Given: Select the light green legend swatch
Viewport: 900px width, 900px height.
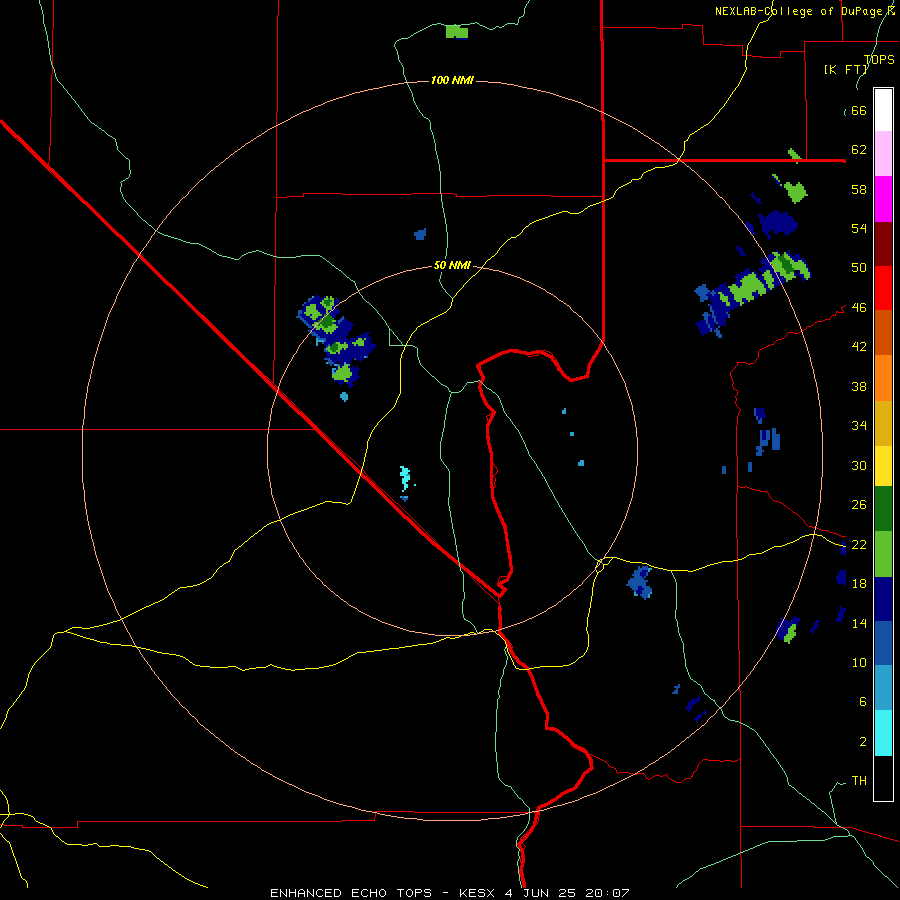Looking at the screenshot, I should pos(883,554).
